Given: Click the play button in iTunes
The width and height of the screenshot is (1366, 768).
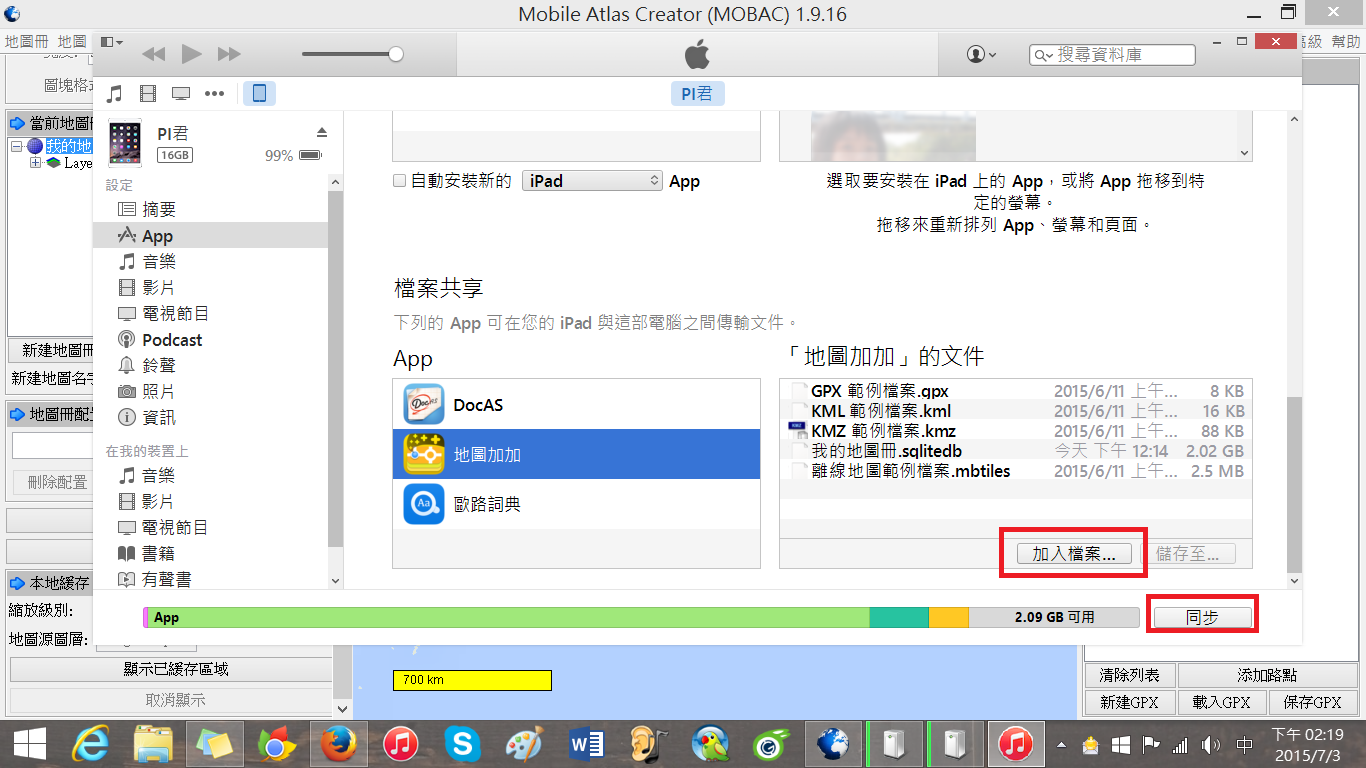Looking at the screenshot, I should click(x=191, y=54).
